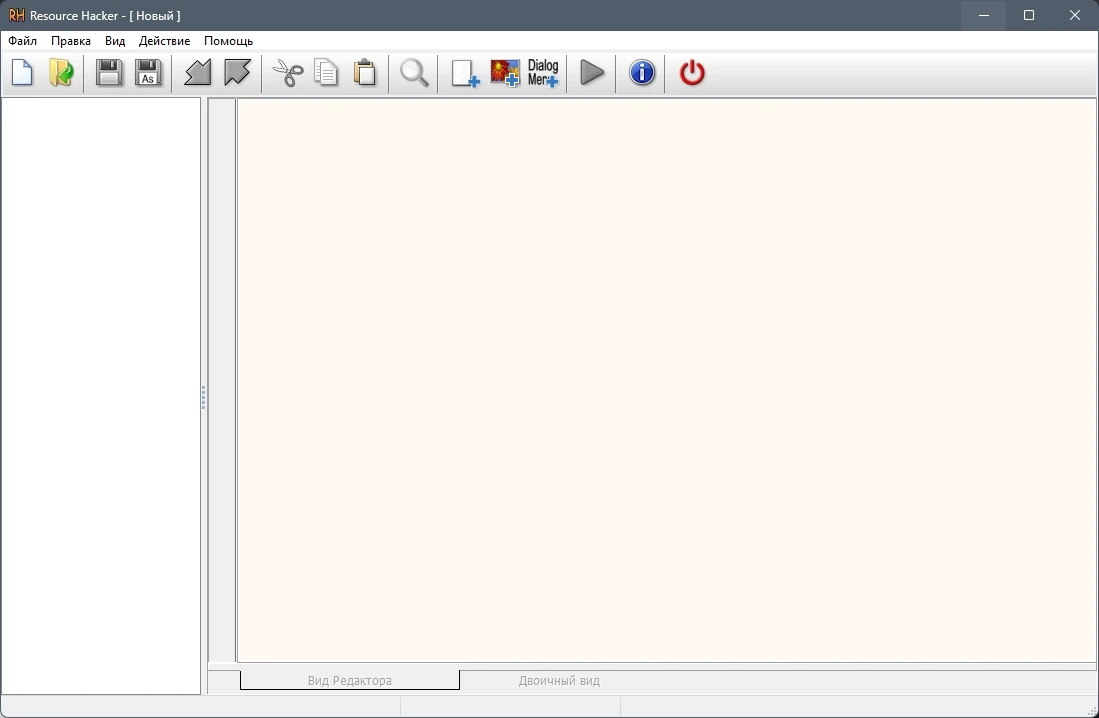Click the clipboard Paste icon
The height and width of the screenshot is (718, 1099).
(x=365, y=73)
